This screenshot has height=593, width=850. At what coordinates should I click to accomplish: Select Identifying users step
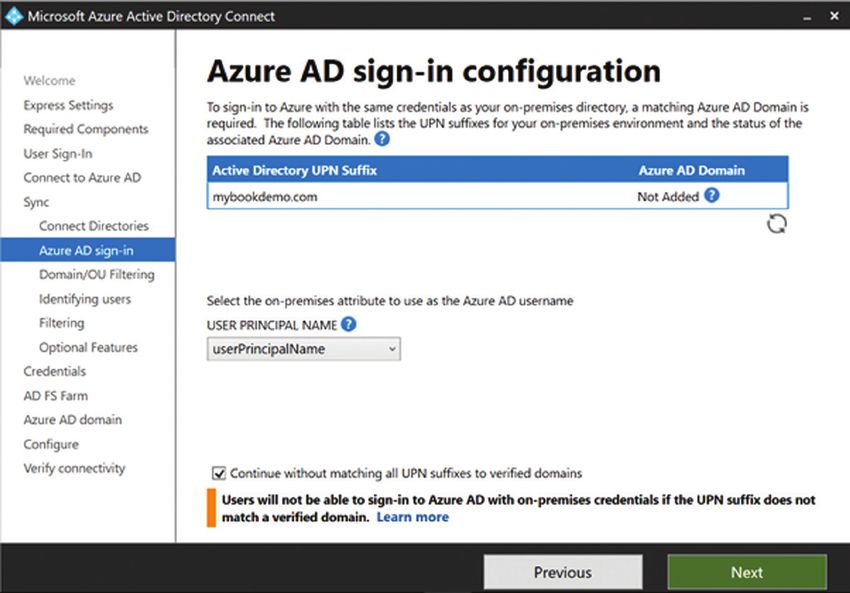coord(85,299)
